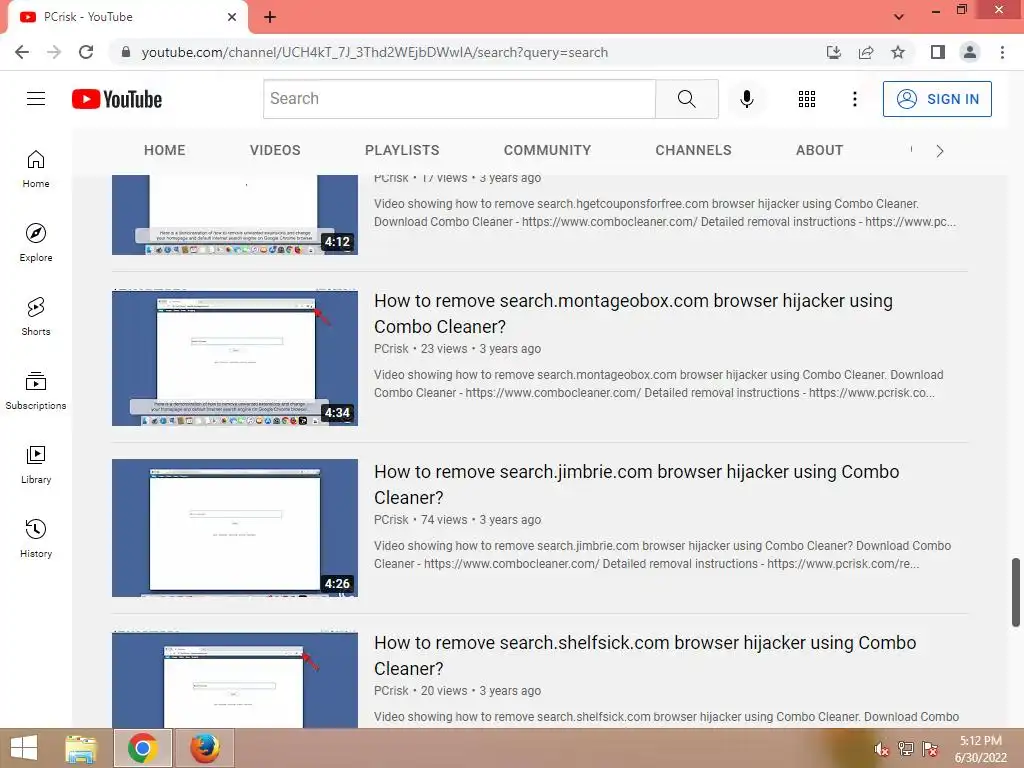Open search.shelfsick.com removal video title
1024x768 pixels.
pos(645,656)
